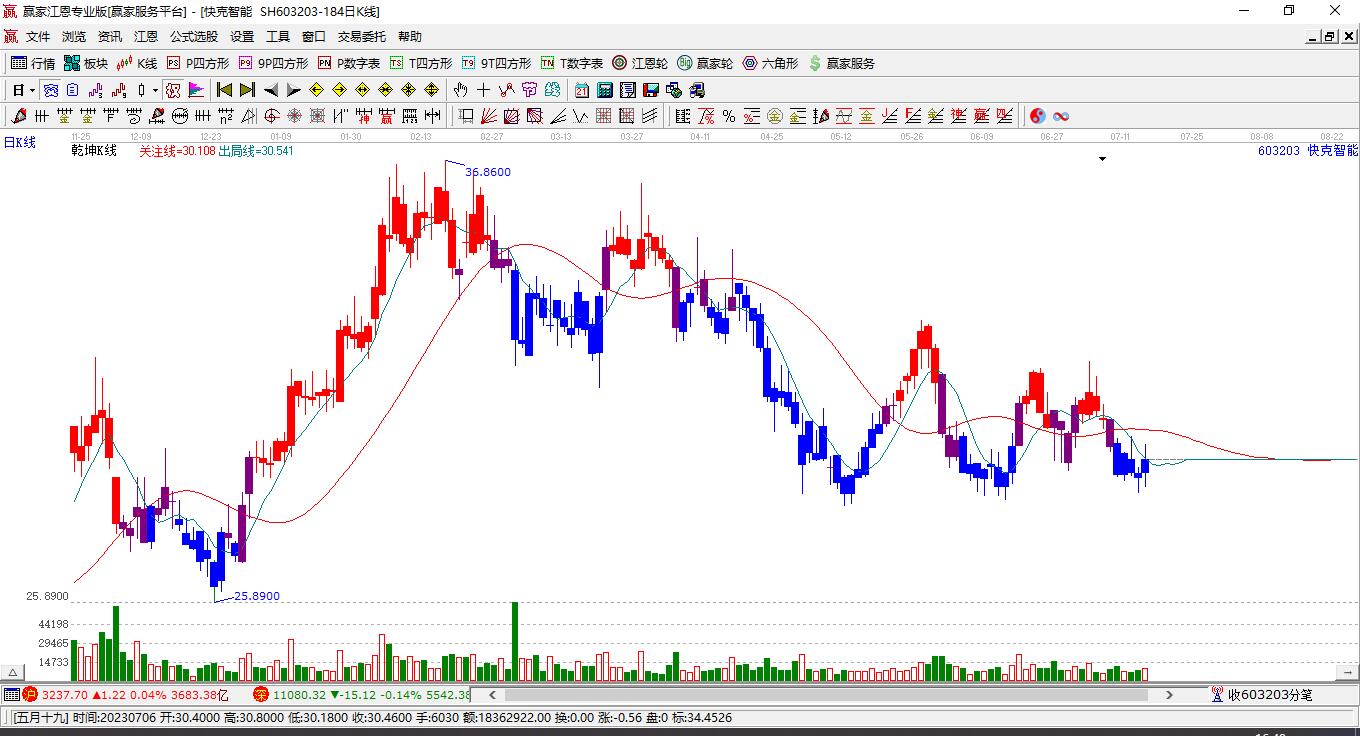The image size is (1360, 736).
Task: Open 赢家服务 with dollar icon
Action: pos(841,63)
